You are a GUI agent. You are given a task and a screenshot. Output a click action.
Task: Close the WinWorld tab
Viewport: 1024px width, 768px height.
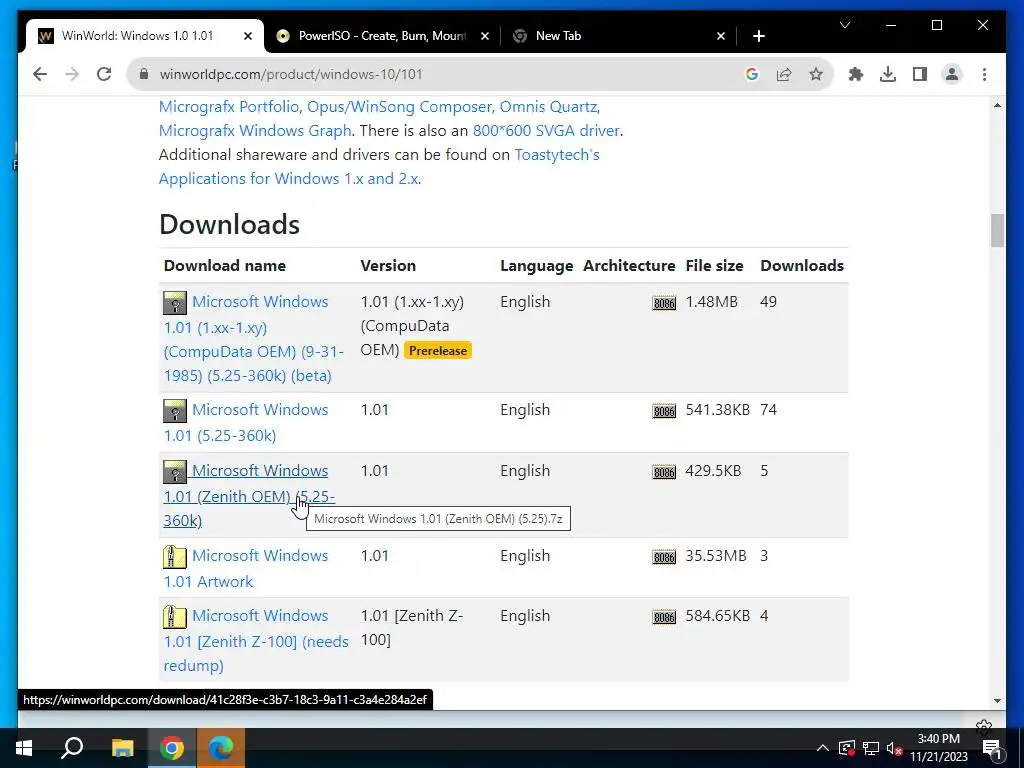(248, 36)
